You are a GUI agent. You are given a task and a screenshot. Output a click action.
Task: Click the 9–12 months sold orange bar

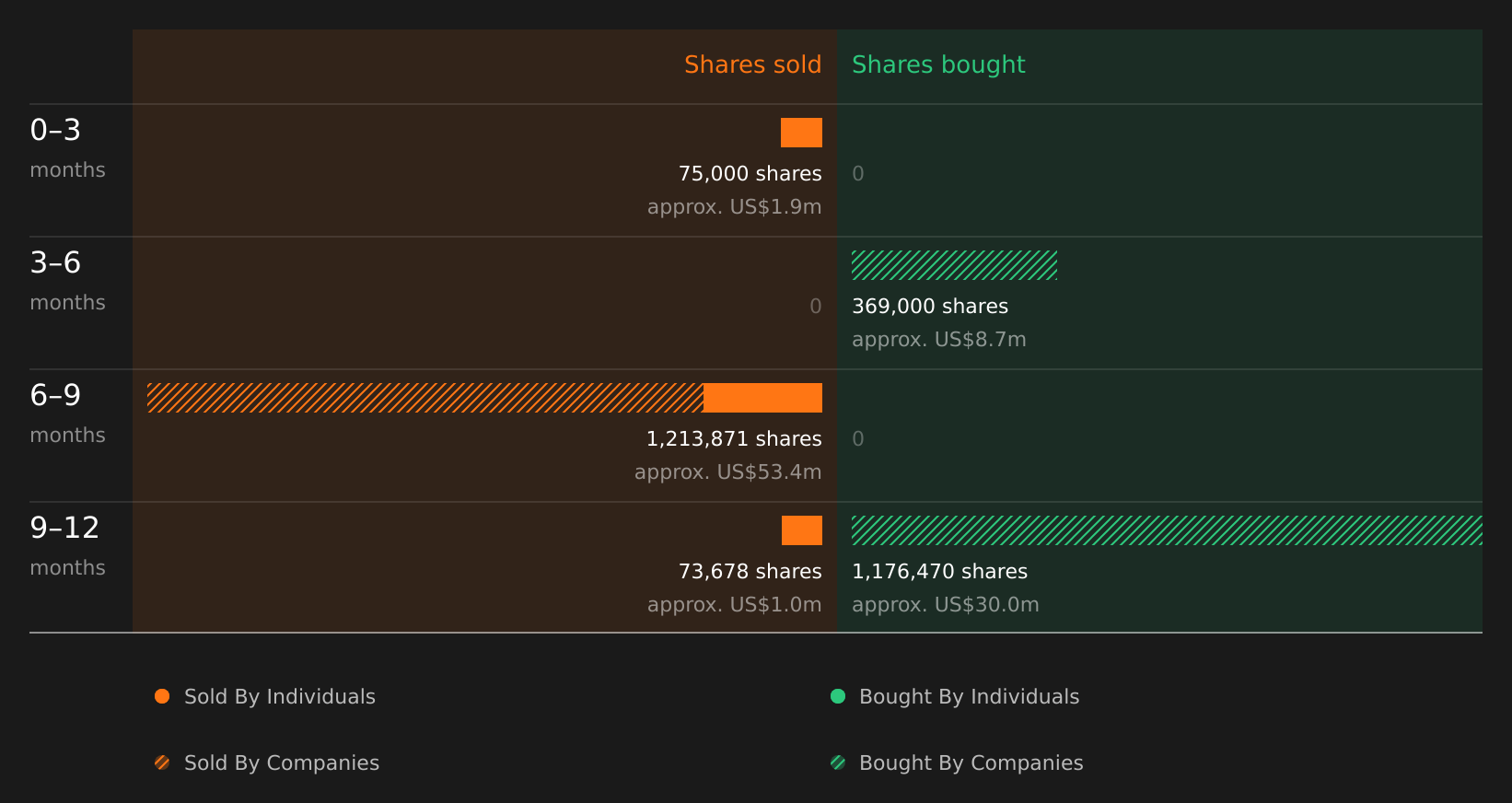[802, 530]
